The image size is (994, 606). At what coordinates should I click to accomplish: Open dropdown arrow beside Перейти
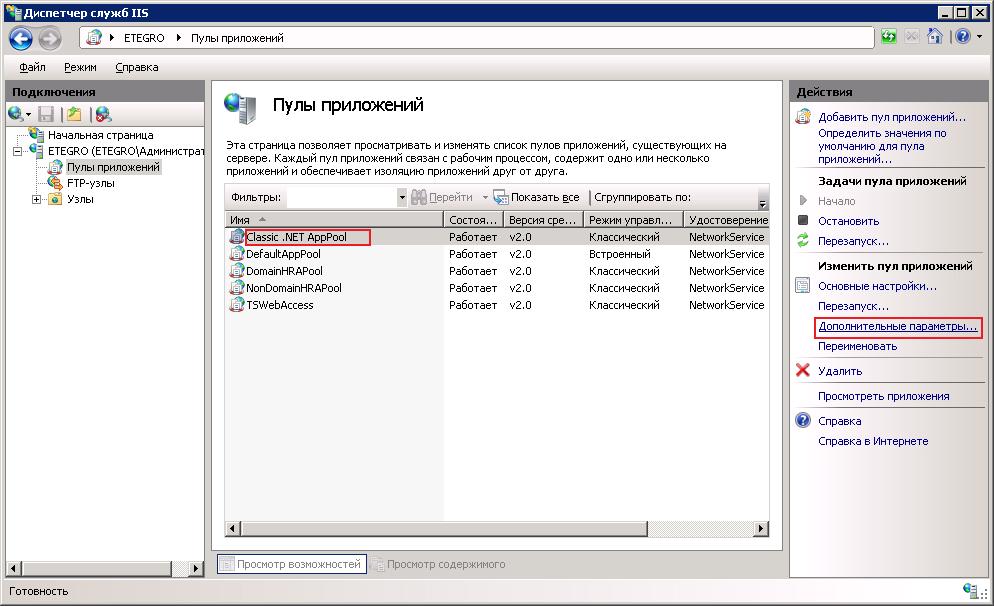485,198
